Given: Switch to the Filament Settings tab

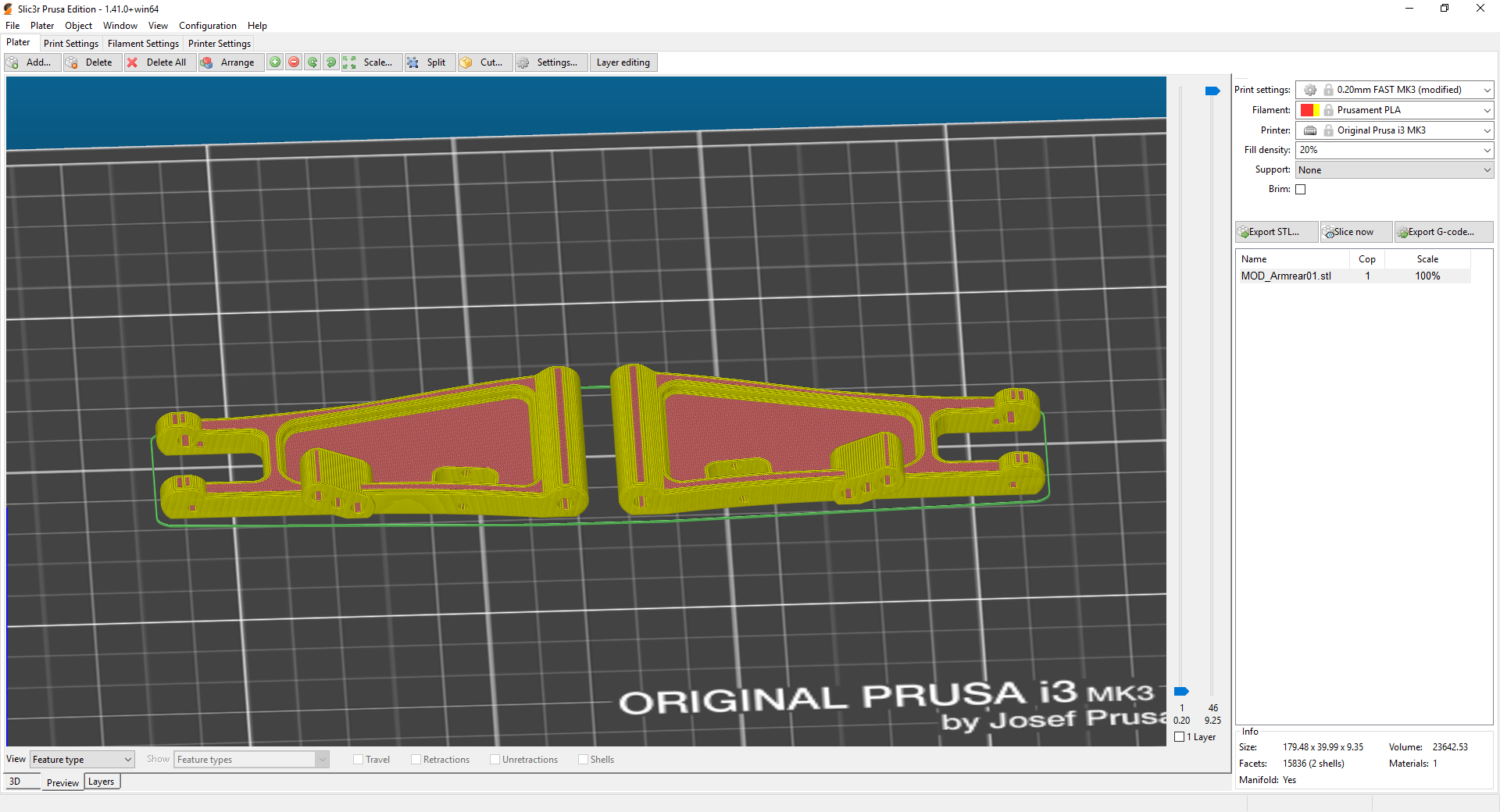Looking at the screenshot, I should [143, 44].
